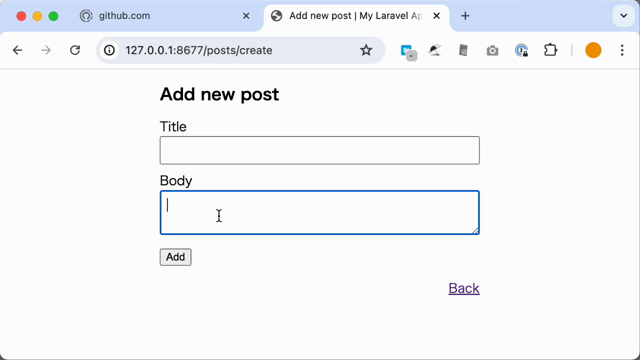Expand the tab search chevron
640x360 pixels.
624,16
